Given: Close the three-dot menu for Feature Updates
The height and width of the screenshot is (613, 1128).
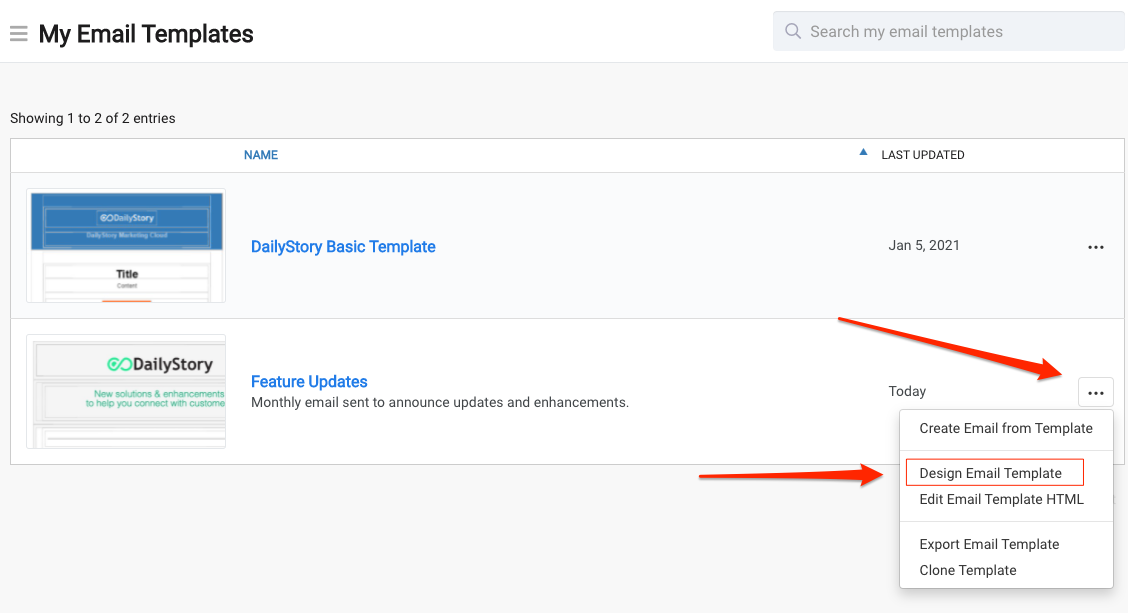Looking at the screenshot, I should 1096,393.
